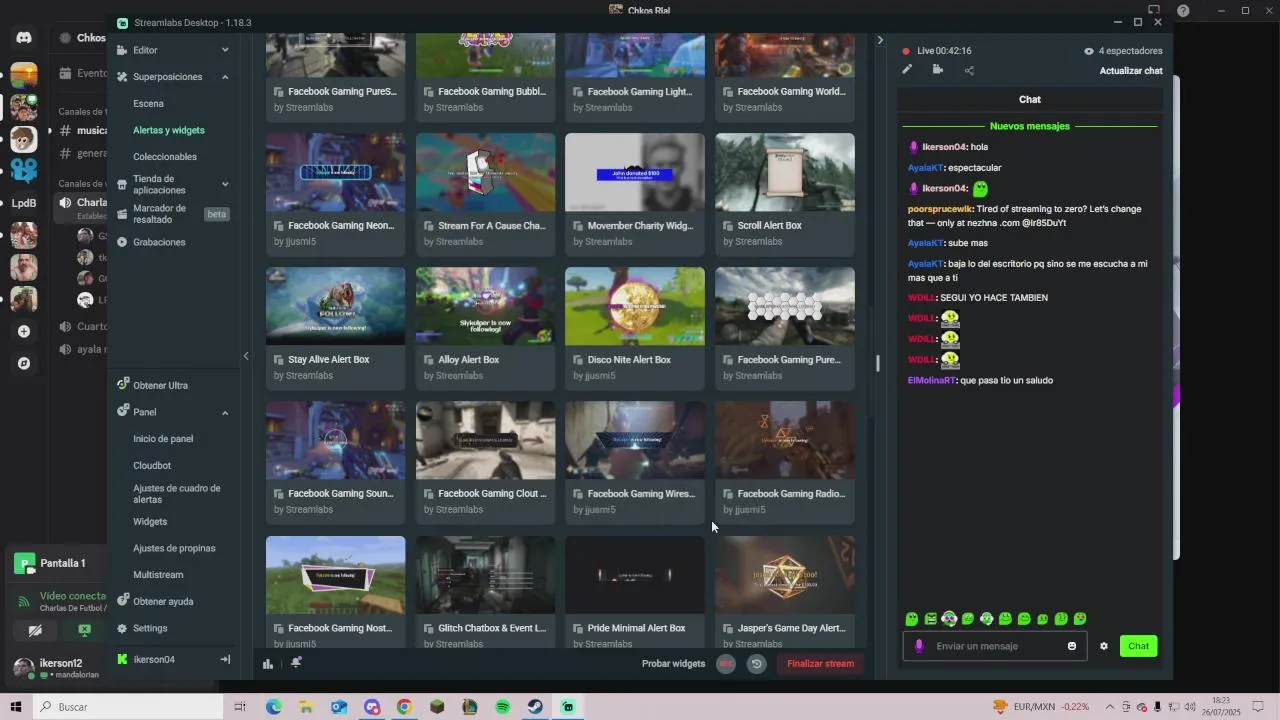Viewport: 1280px width, 720px height.
Task: Open Discord home icon in background window
Action: (24, 38)
